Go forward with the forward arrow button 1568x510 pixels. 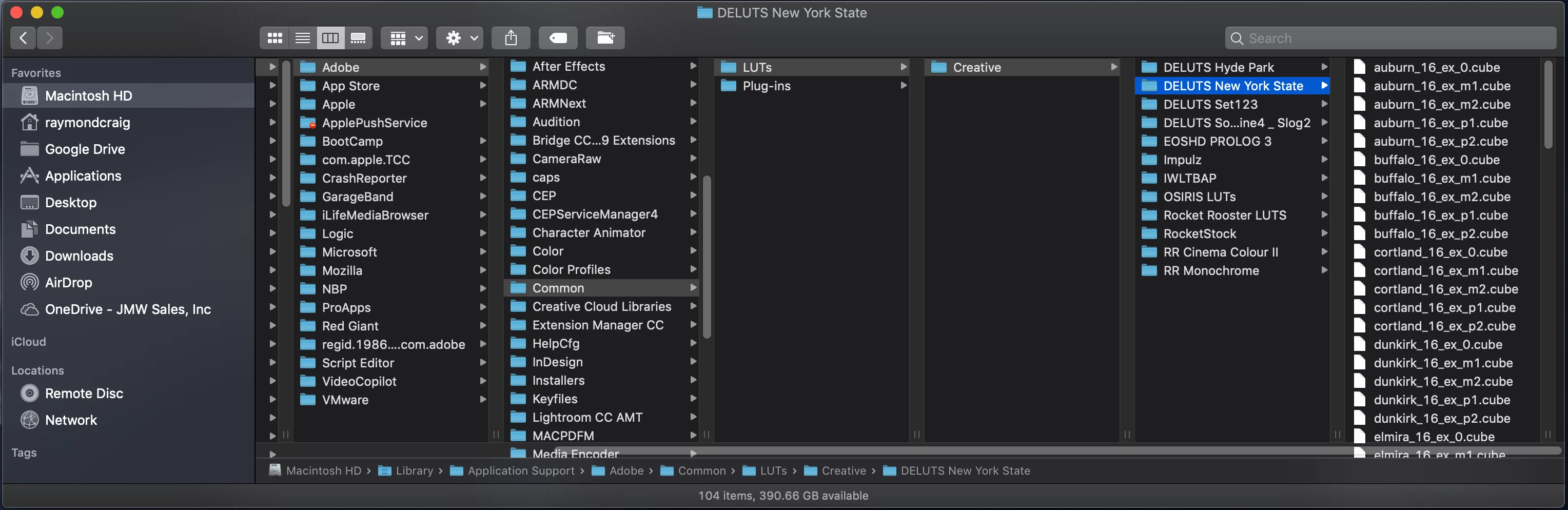coord(50,38)
